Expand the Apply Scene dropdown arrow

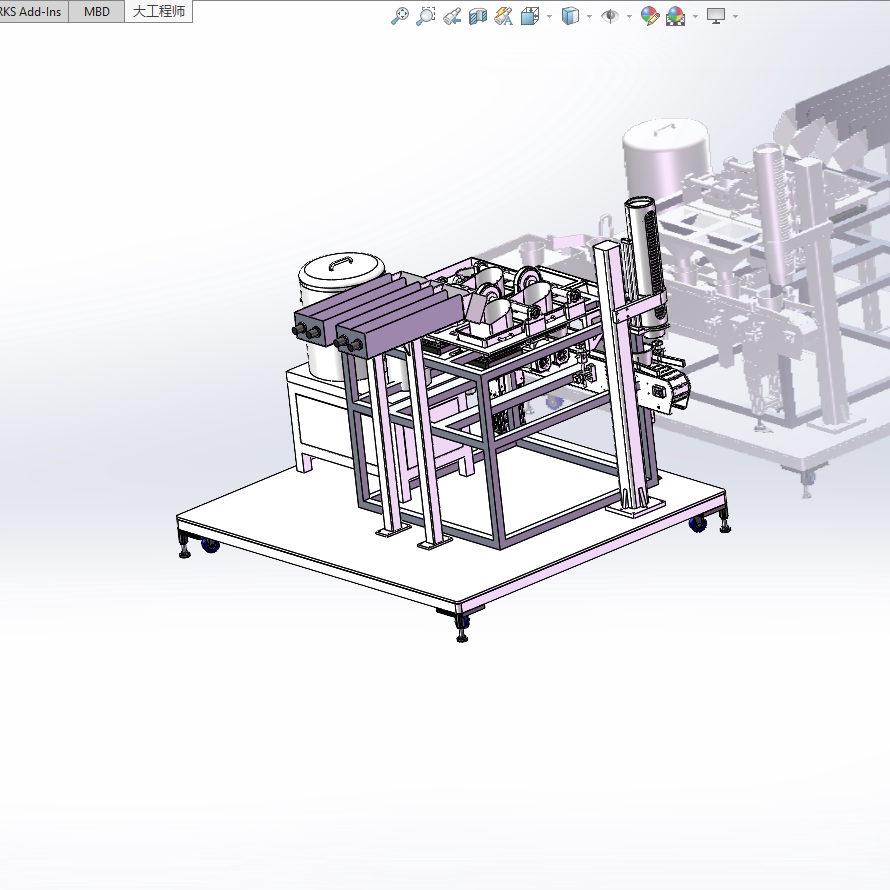pyautogui.click(x=695, y=16)
